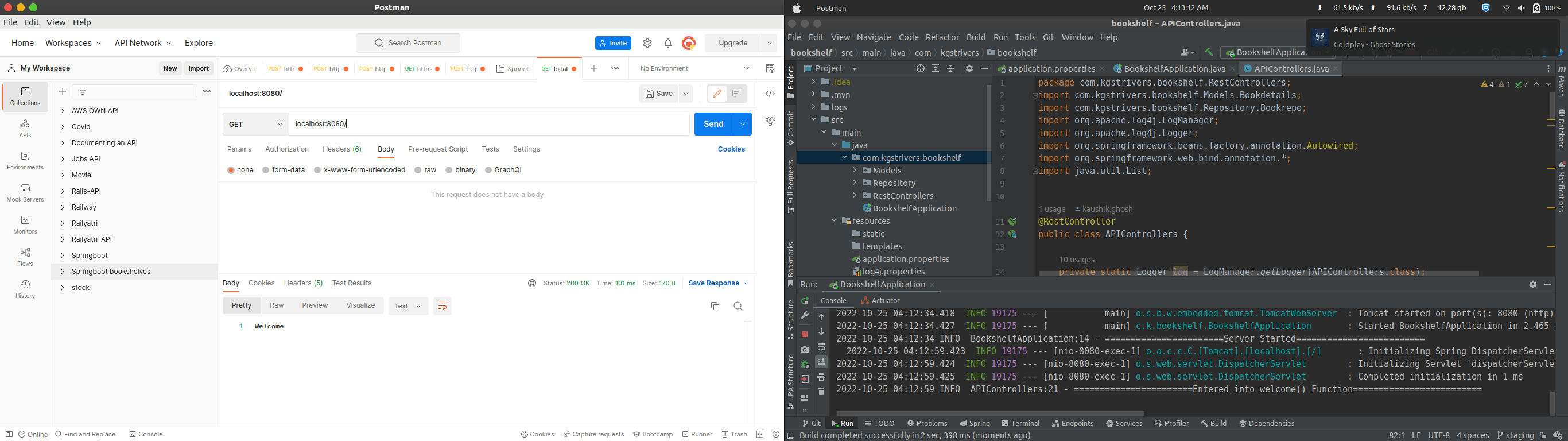Open the Refactor menu in IntelliJ
Image resolution: width=1568 pixels, height=441 pixels.
coord(942,37)
